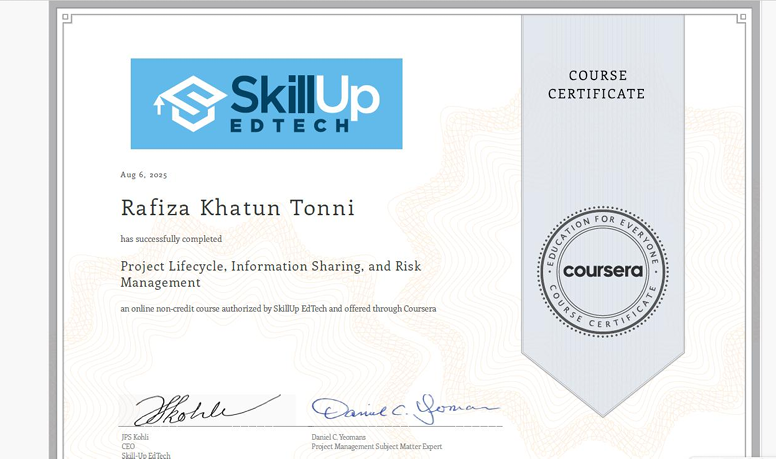The image size is (776, 465).
Task: Click the 'an online non-credit course' description line
Action: pos(278,309)
